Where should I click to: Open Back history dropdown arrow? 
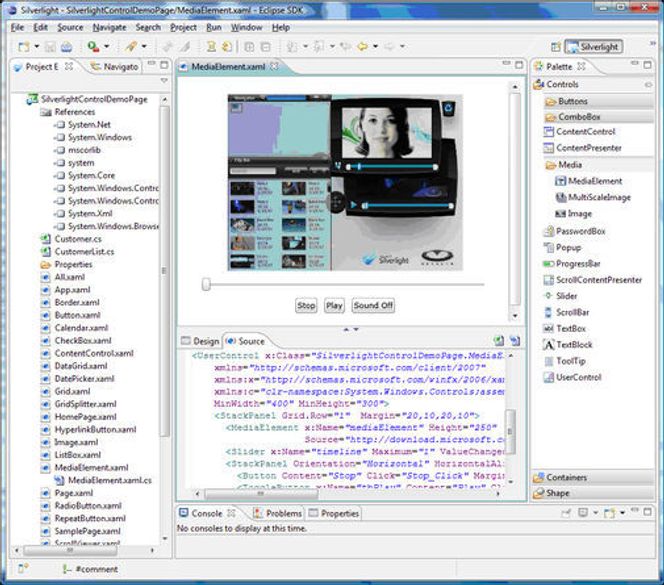pos(375,46)
